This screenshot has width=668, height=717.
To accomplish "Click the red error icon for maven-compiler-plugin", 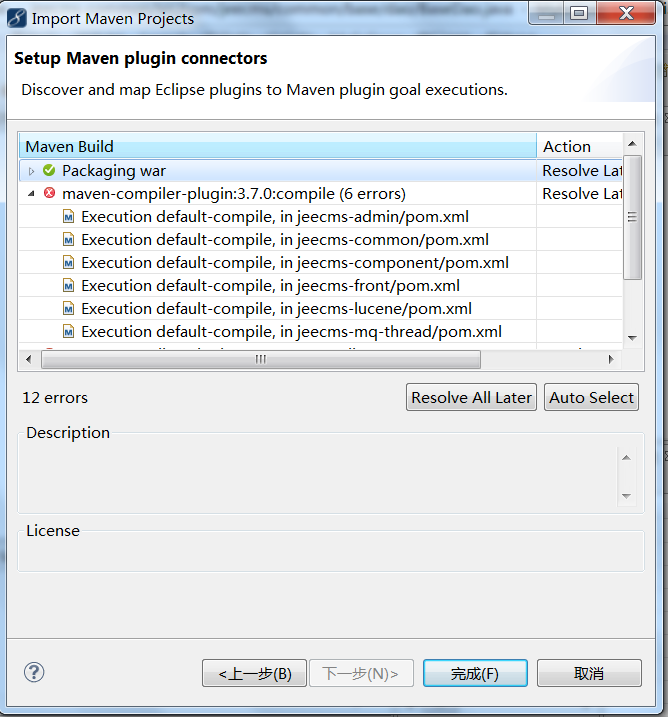I will pos(49,194).
